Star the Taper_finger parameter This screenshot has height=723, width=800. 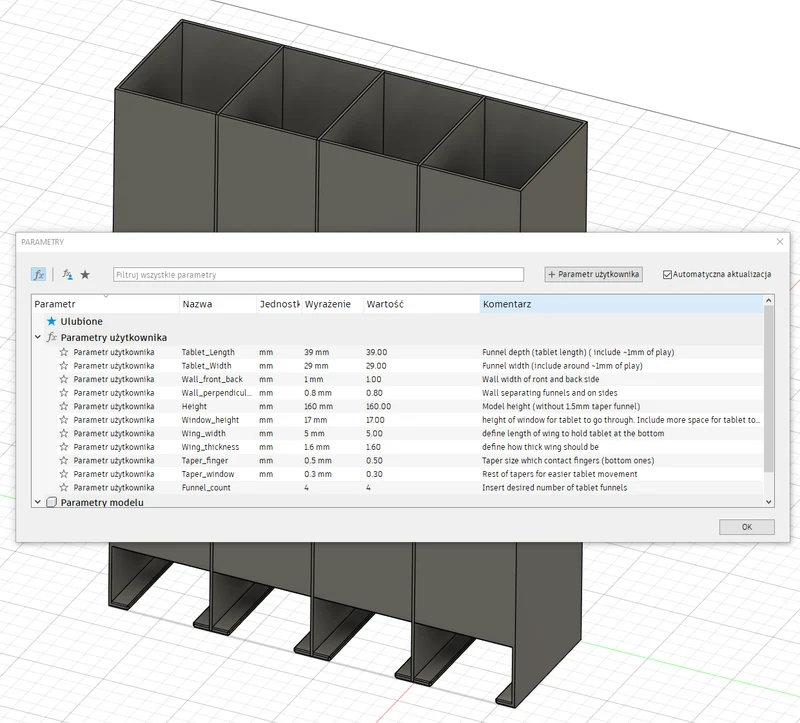pos(64,460)
